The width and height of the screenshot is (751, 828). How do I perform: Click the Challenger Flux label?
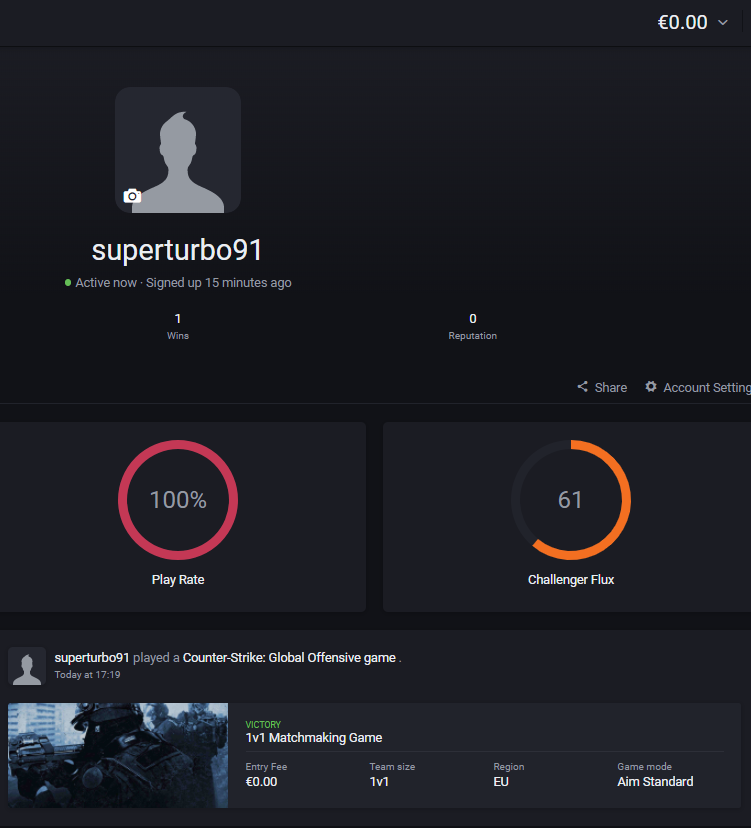[571, 580]
